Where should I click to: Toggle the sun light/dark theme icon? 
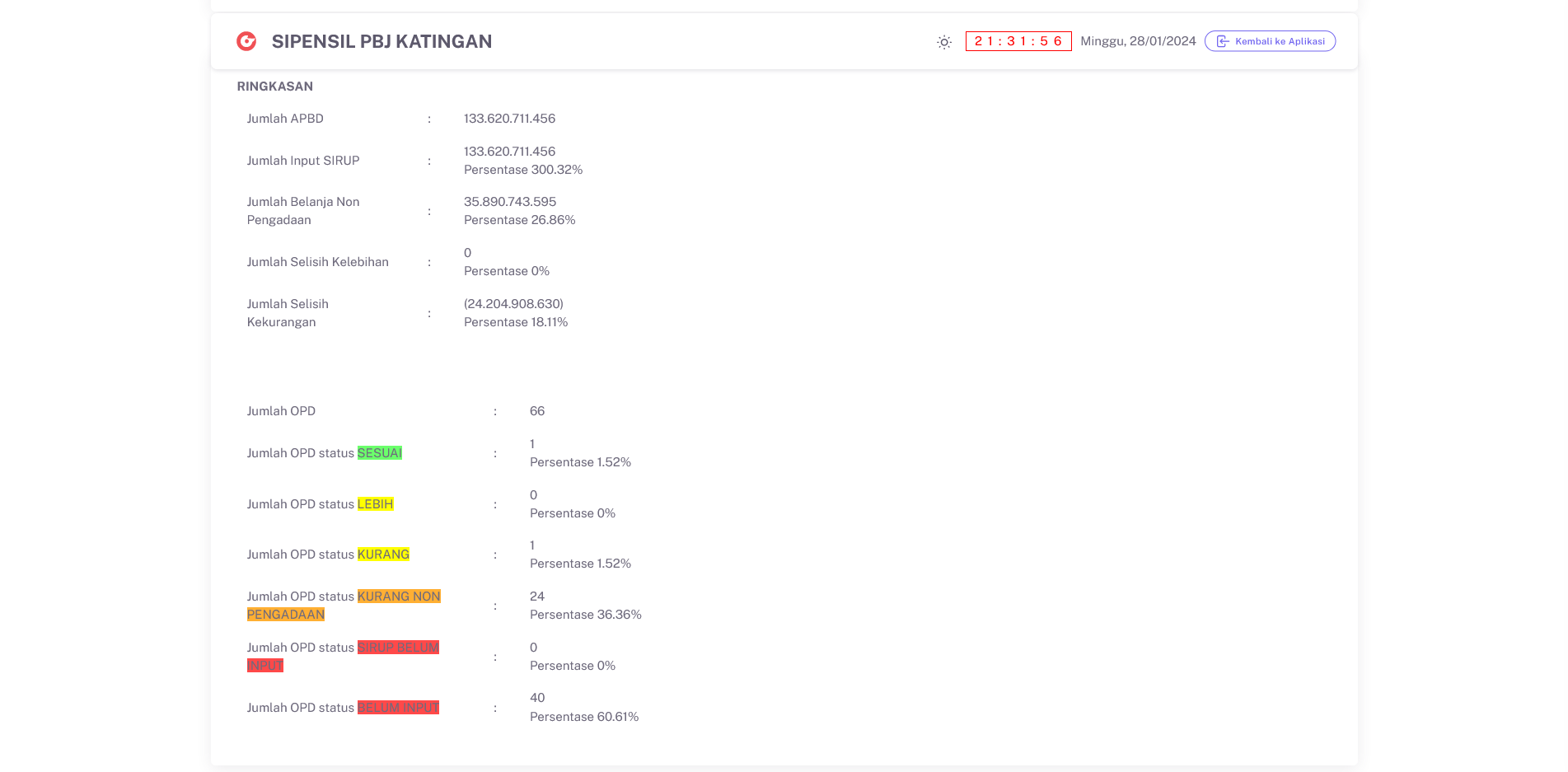point(944,42)
